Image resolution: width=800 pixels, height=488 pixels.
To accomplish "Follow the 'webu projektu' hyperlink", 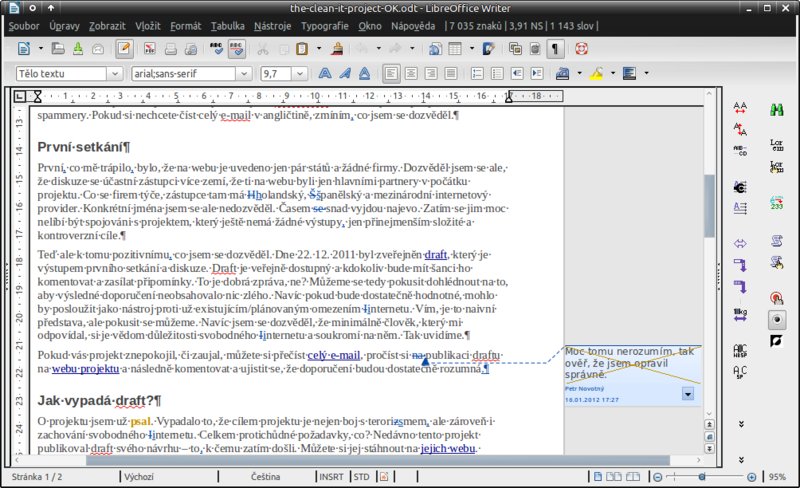I will click(x=85, y=369).
